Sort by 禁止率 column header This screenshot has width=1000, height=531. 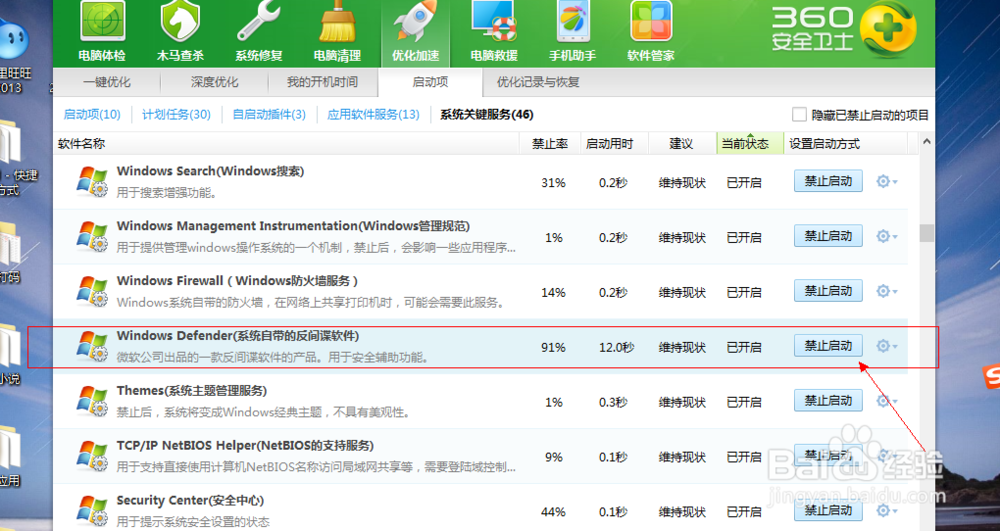[550, 144]
